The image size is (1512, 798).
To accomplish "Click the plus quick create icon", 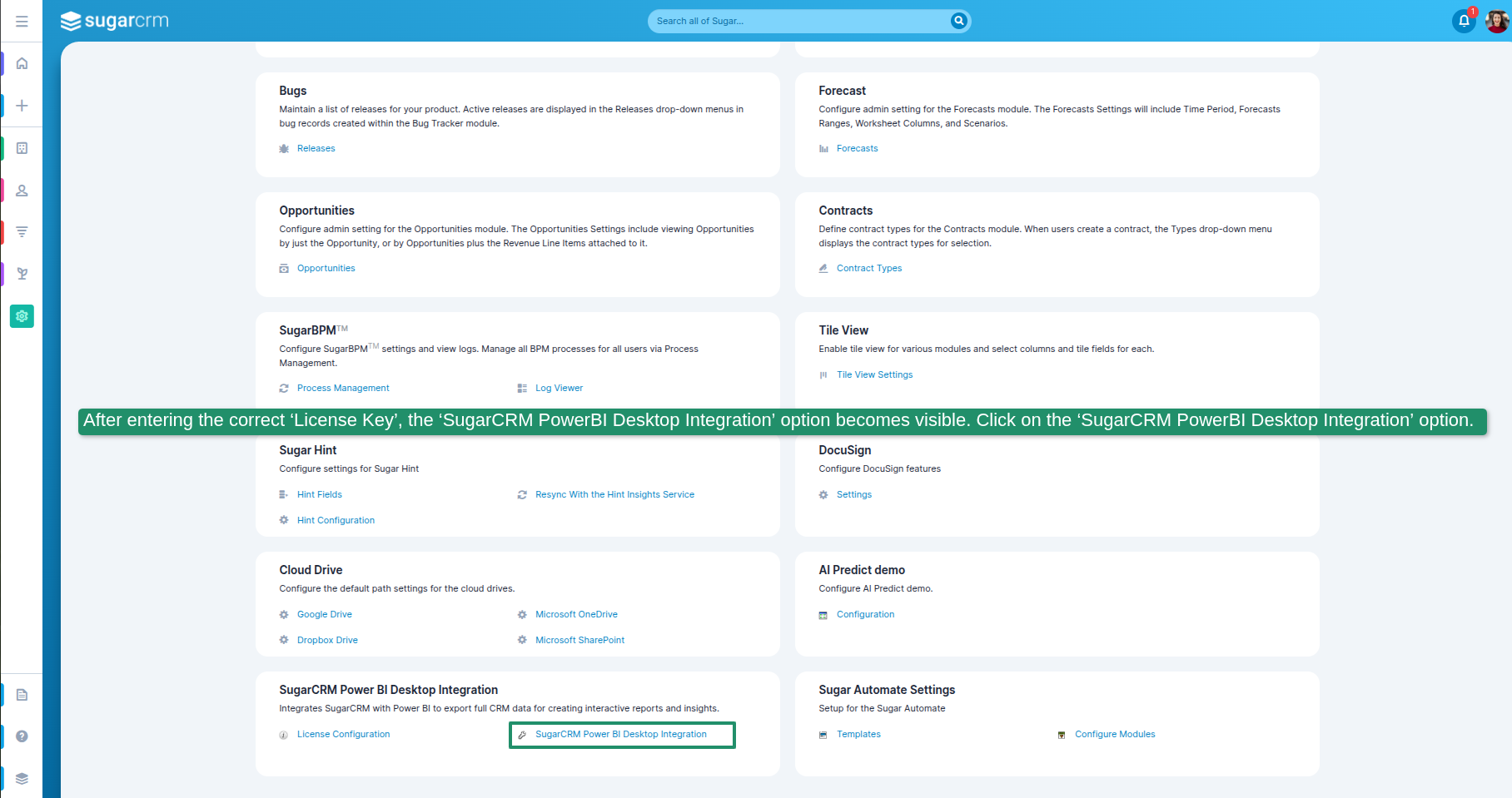I will click(22, 106).
